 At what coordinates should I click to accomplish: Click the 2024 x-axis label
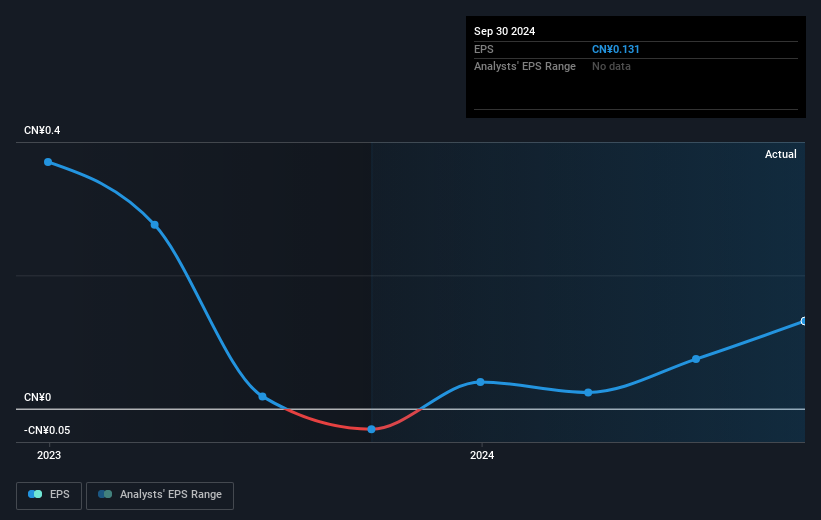click(x=482, y=456)
